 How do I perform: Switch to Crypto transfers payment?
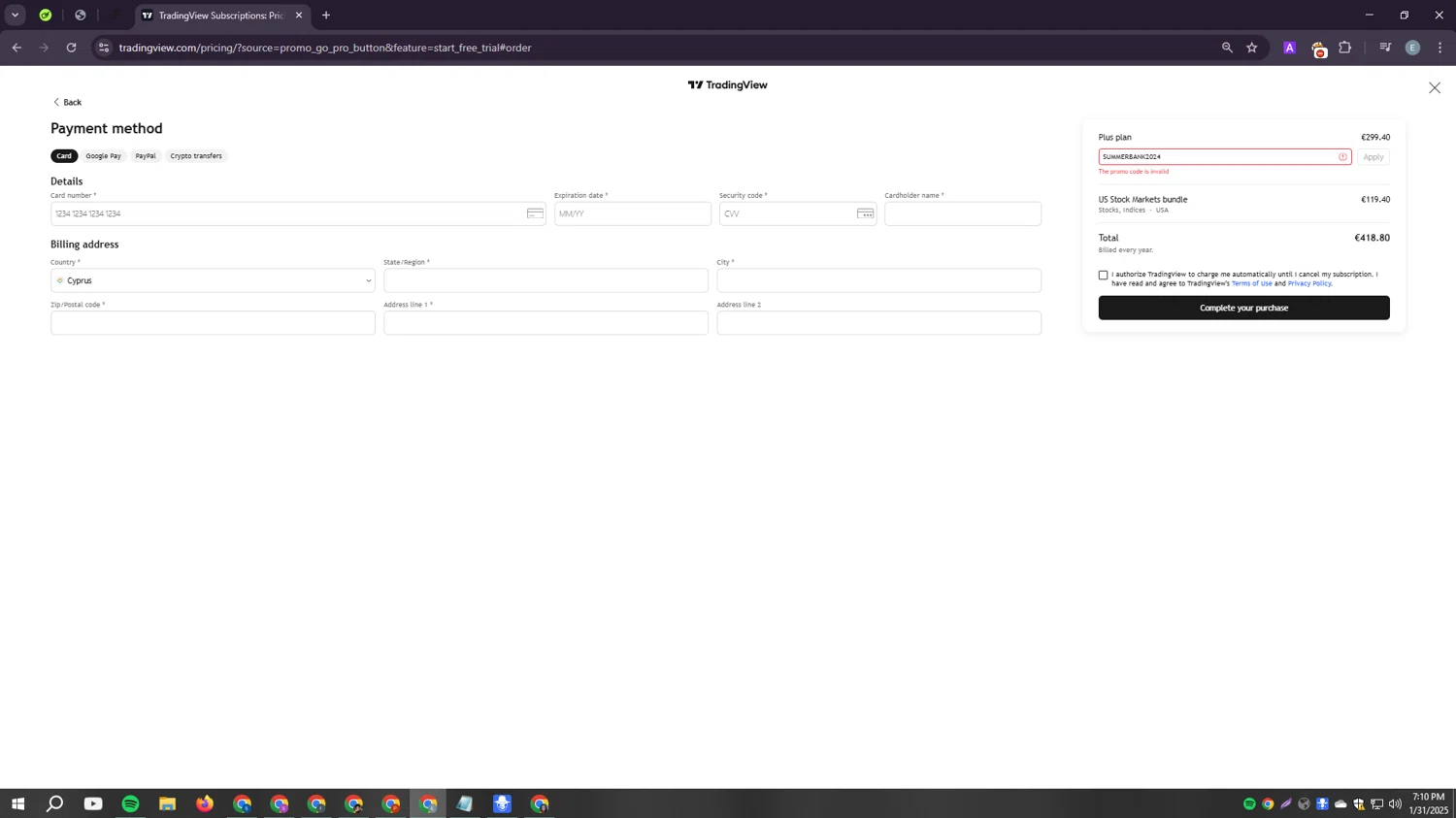click(x=196, y=156)
